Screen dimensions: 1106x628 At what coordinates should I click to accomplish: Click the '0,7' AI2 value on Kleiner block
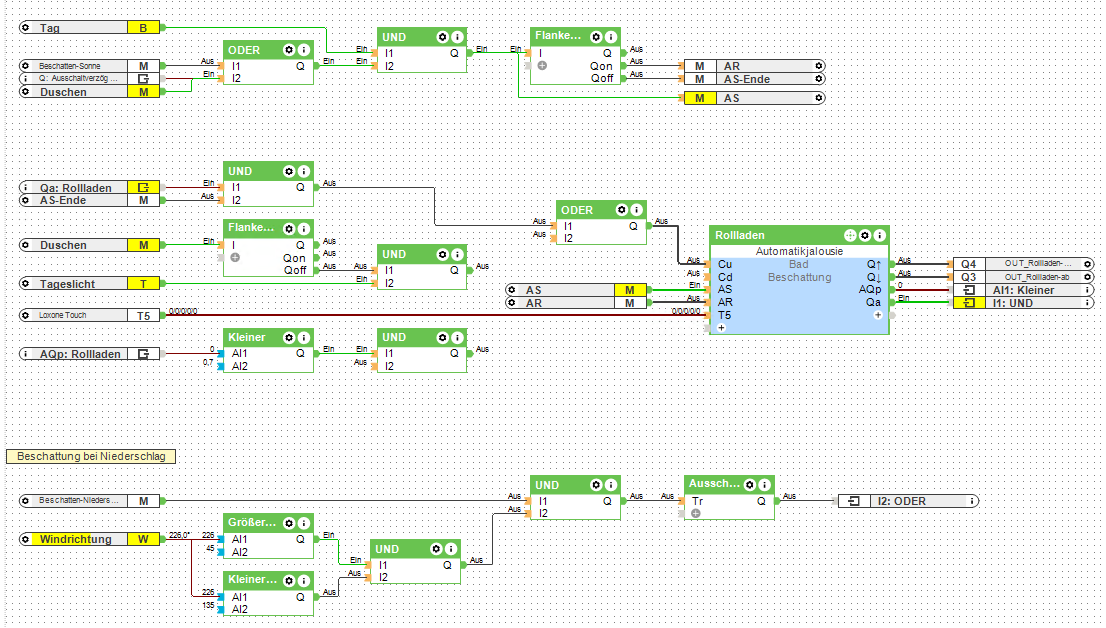point(208,362)
